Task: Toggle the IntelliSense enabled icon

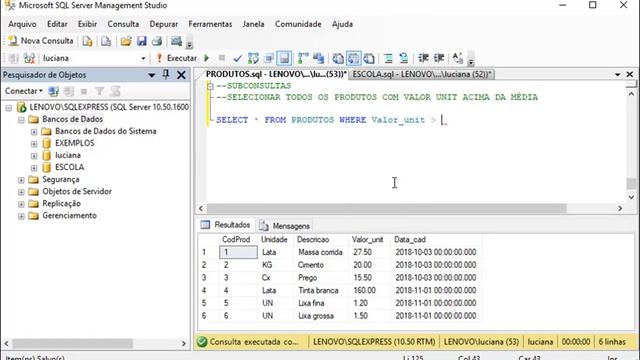Action: click(284, 58)
